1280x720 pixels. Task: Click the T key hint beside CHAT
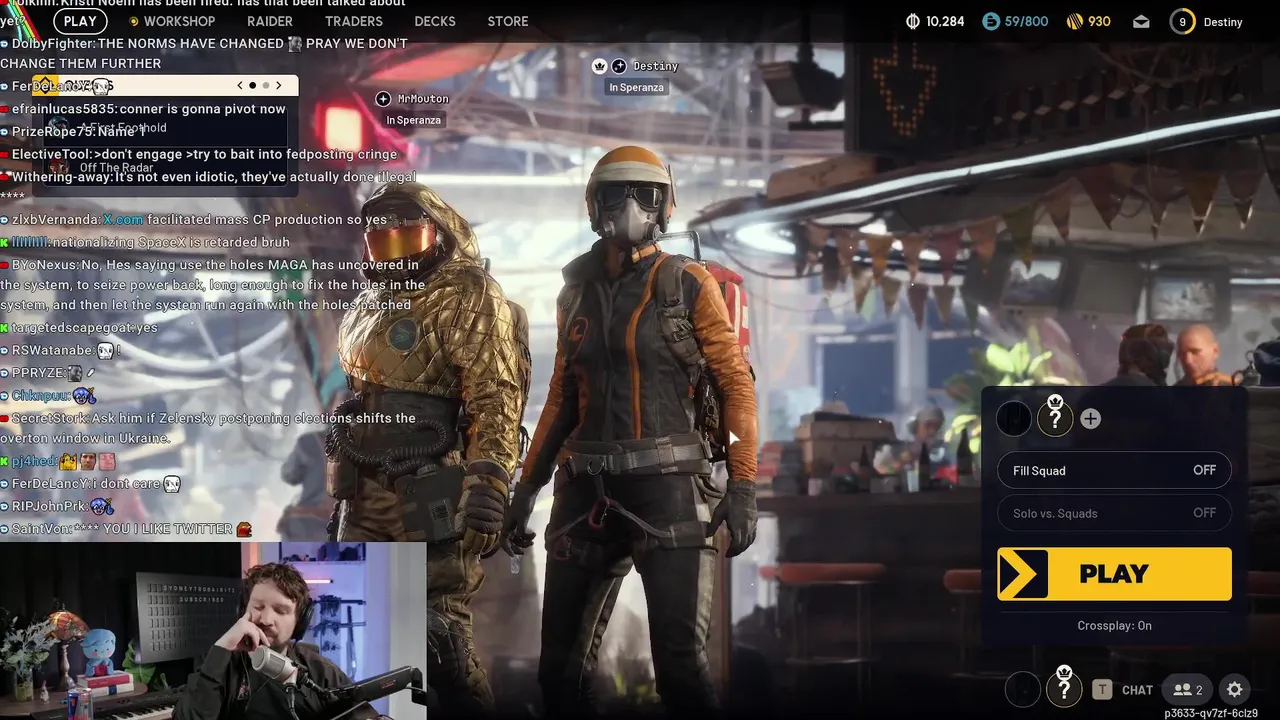coord(1101,690)
